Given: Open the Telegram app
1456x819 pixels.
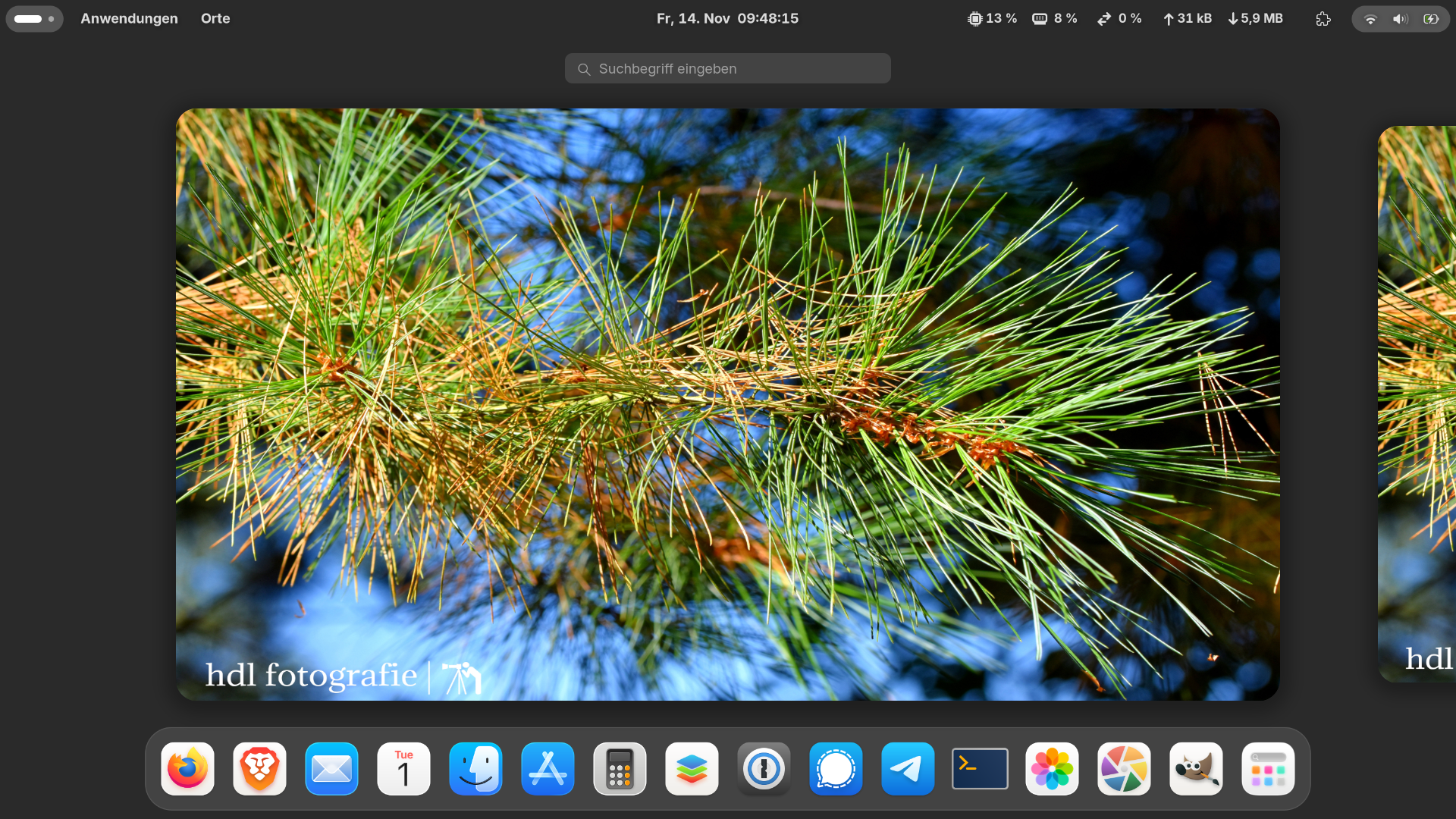Looking at the screenshot, I should click(x=908, y=769).
